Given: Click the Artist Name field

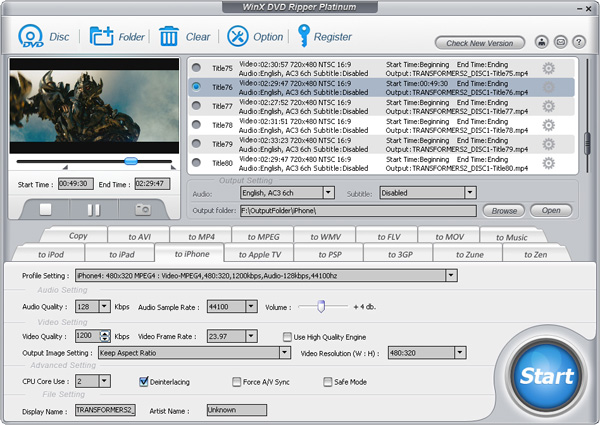Looking at the screenshot, I should coord(236,410).
